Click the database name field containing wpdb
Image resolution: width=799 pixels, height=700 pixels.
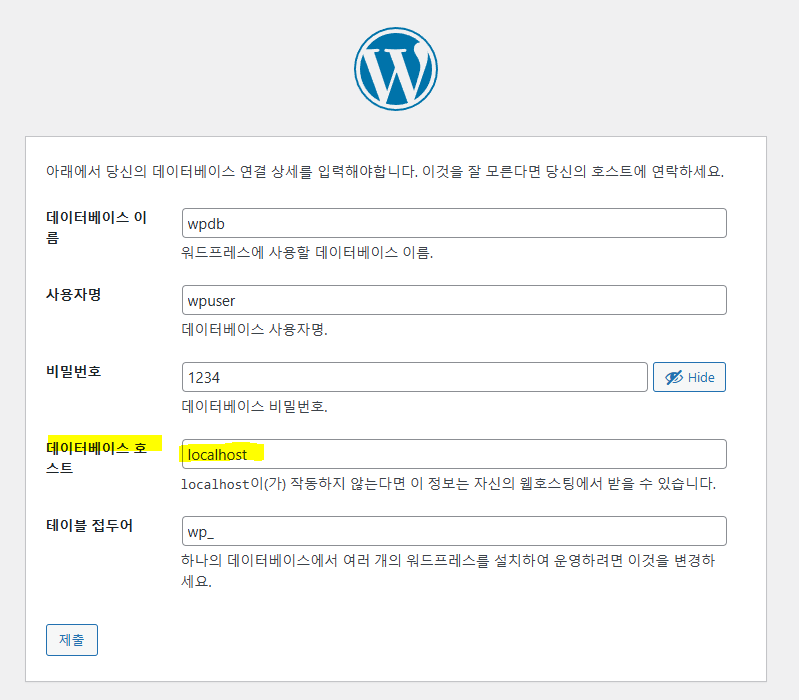[x=454, y=223]
